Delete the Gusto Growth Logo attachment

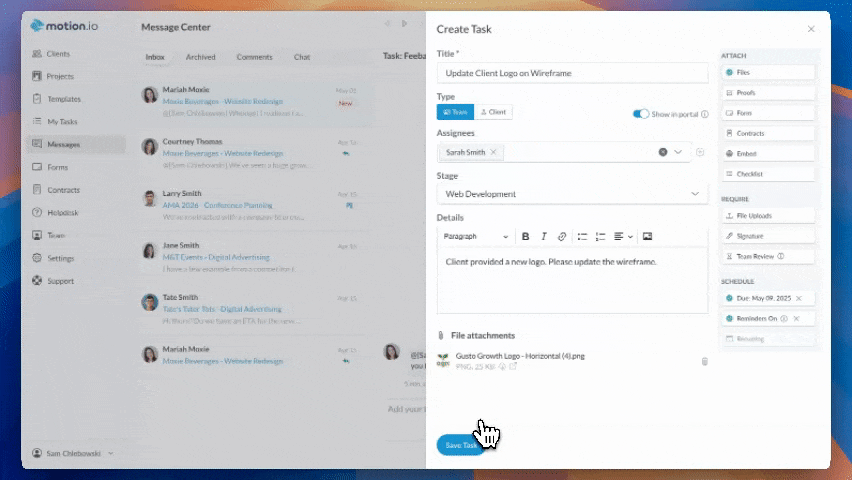coord(704,361)
